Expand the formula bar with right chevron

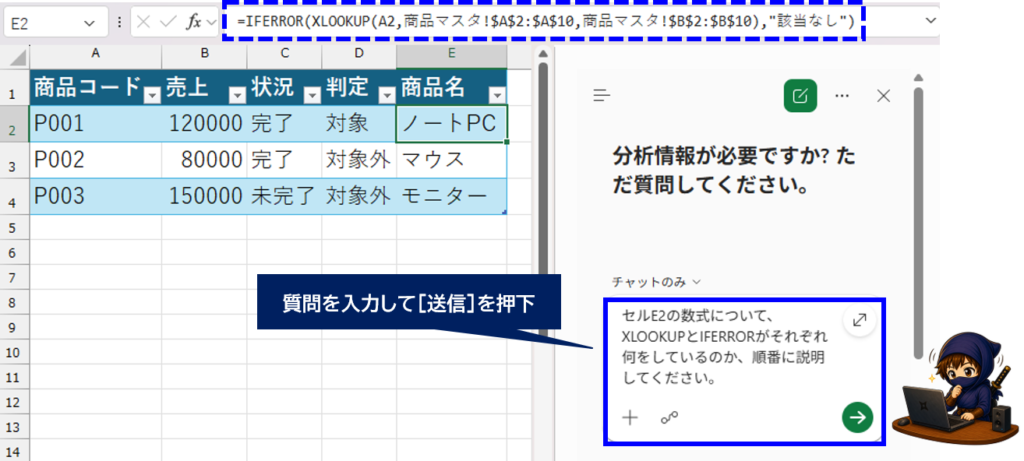(931, 21)
